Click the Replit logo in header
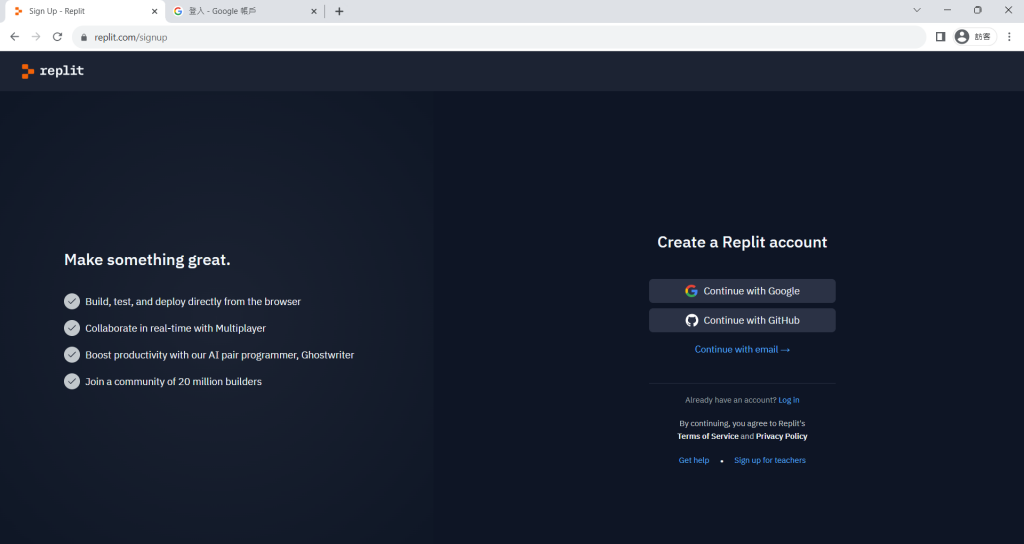1024x544 pixels. (x=52, y=71)
